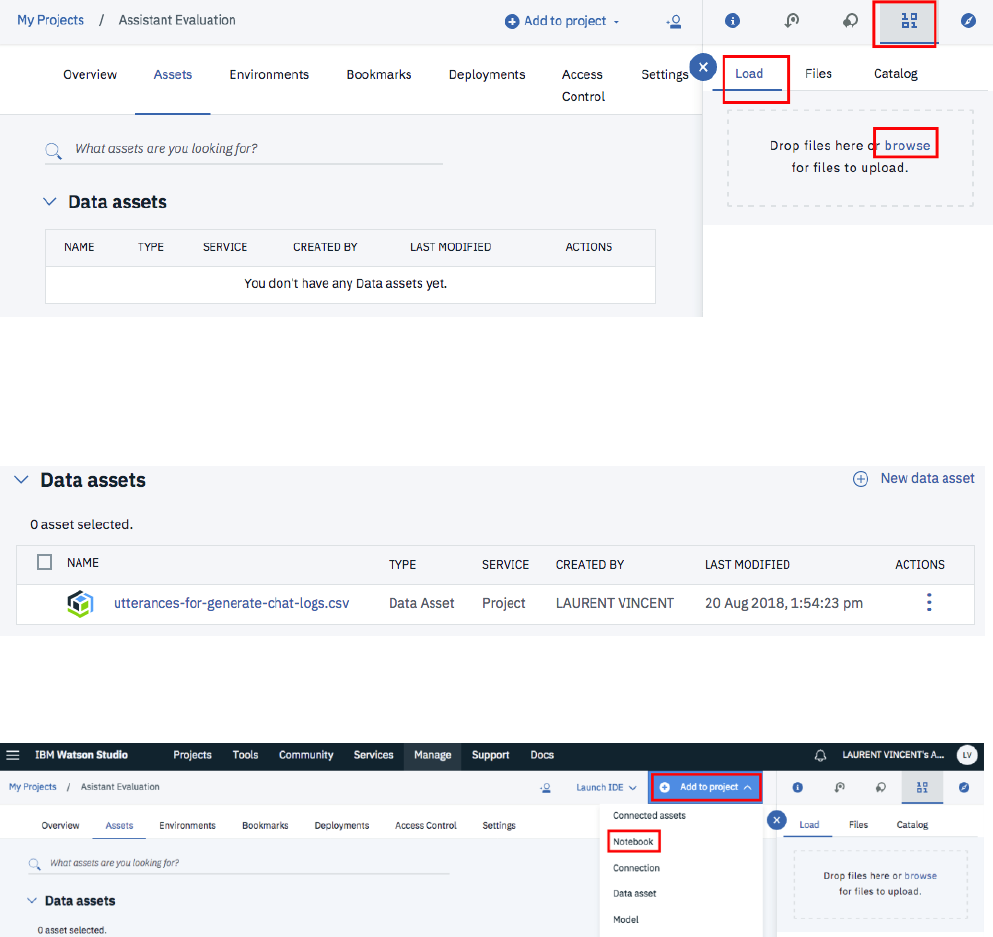The image size is (993, 937).
Task: Expand the large Add to project dropdown in the empty-assets view
Action: coord(562,21)
